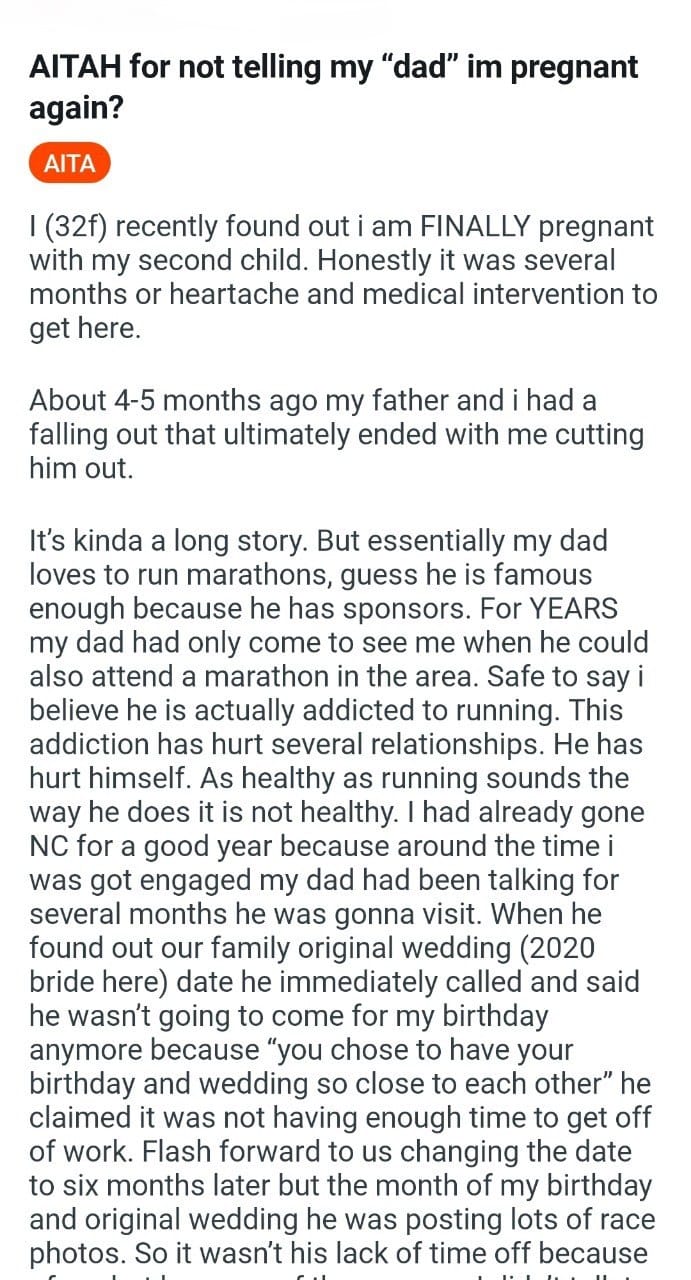Viewport: 691px width, 1280px height.
Task: Click the word "again?" in the title
Action: click(77, 105)
